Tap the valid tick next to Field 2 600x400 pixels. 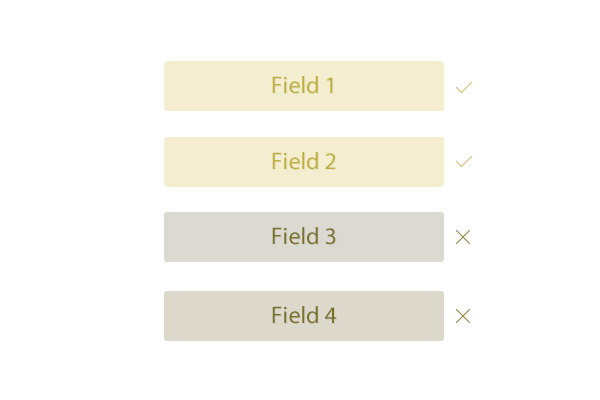coord(464,161)
